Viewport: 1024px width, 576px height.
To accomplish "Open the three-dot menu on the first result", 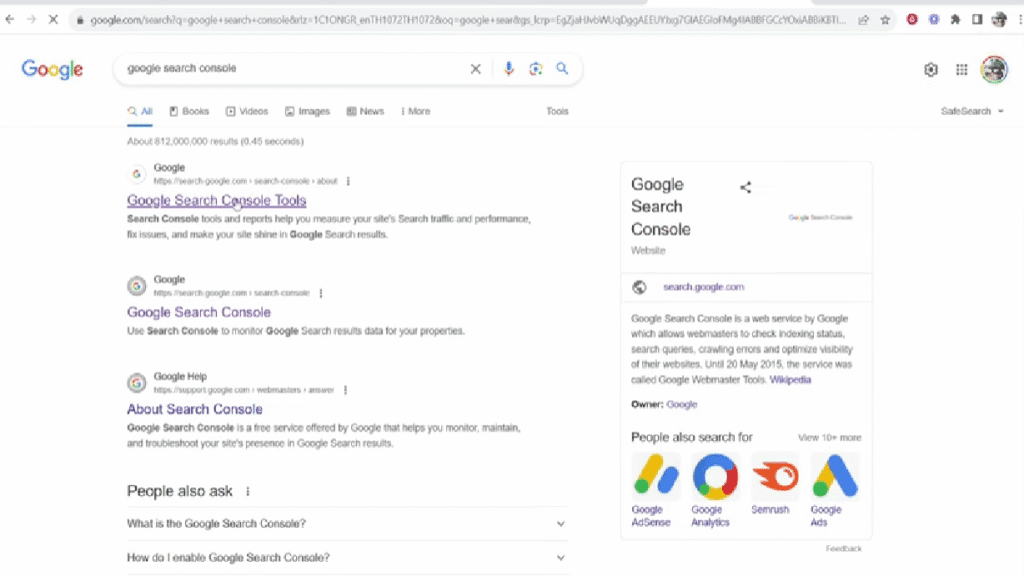I will (347, 181).
